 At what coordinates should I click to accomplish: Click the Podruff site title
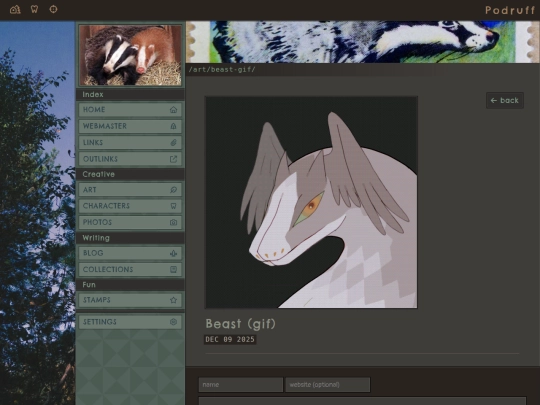[510, 10]
